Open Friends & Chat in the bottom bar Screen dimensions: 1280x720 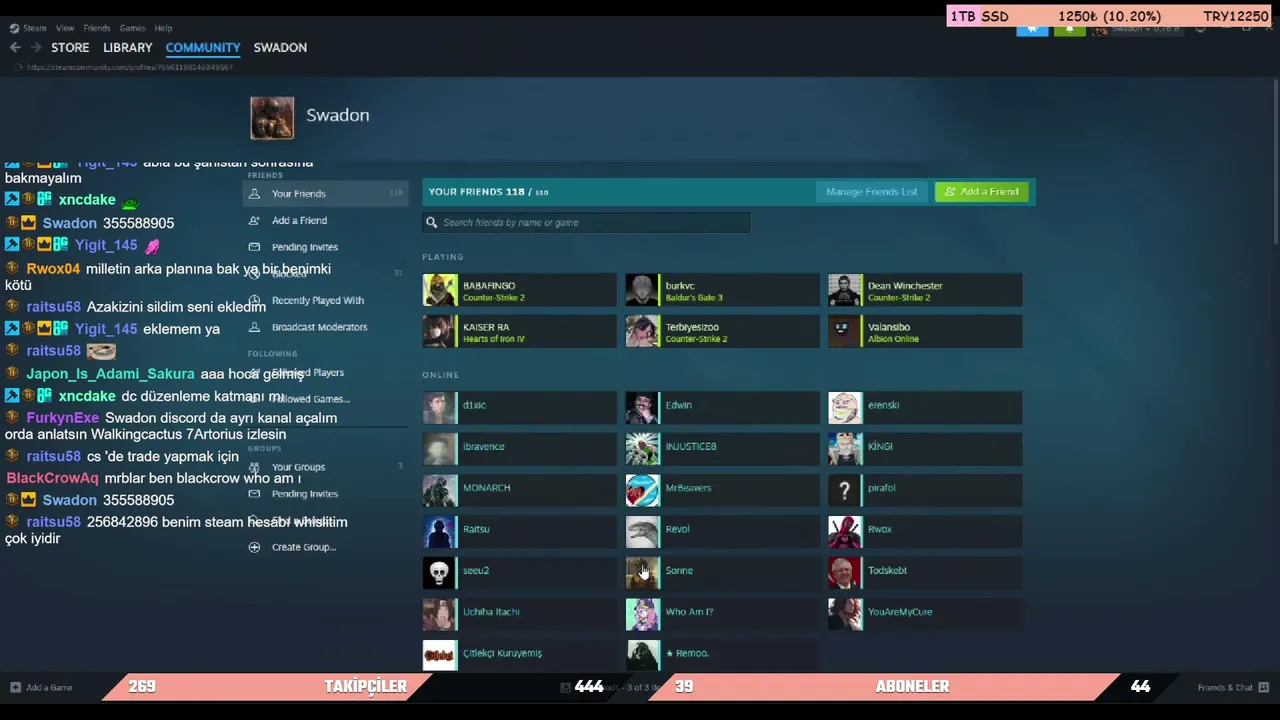click(1233, 688)
